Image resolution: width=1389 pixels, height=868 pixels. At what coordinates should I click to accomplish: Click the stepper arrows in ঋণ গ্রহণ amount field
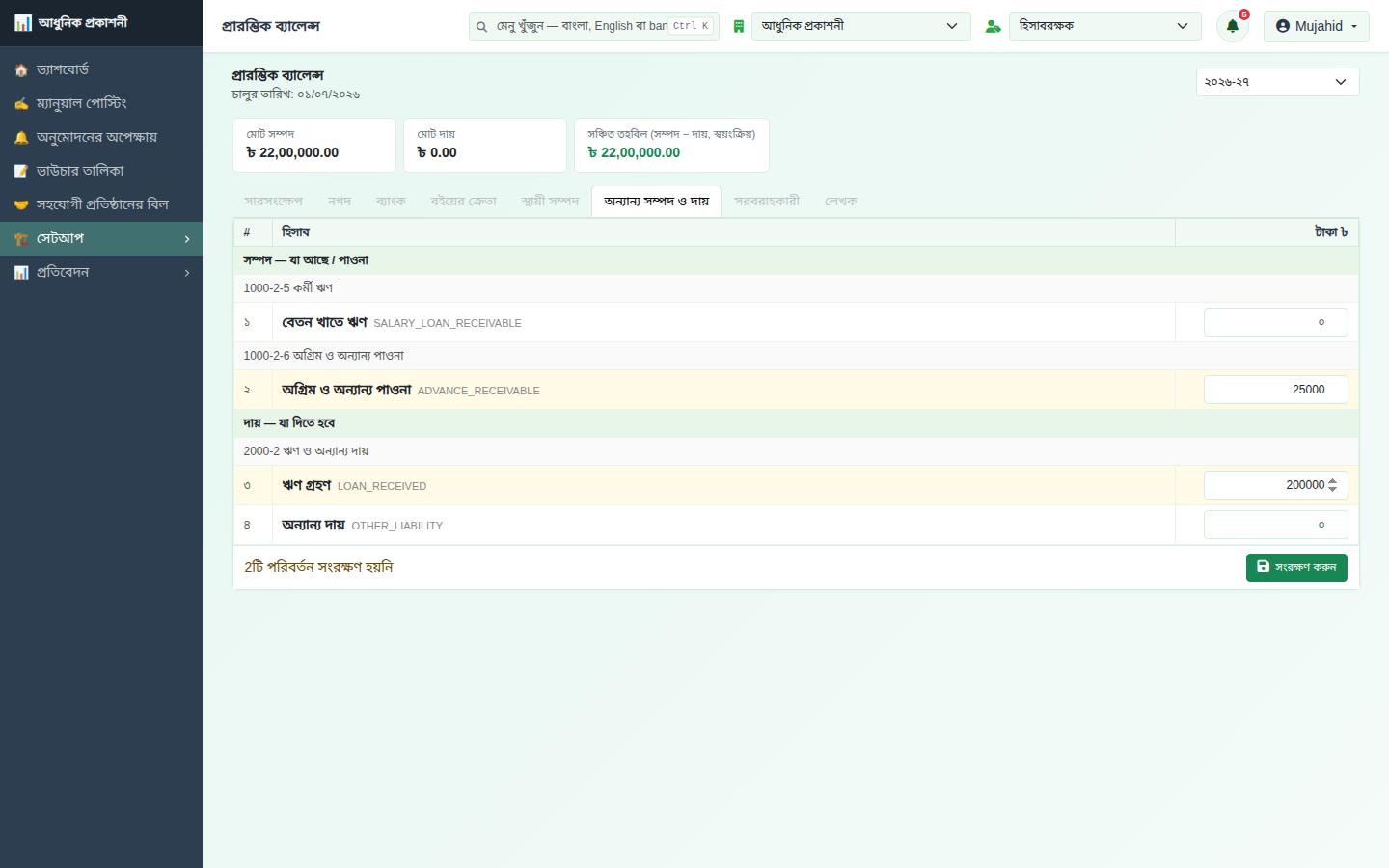point(1333,485)
